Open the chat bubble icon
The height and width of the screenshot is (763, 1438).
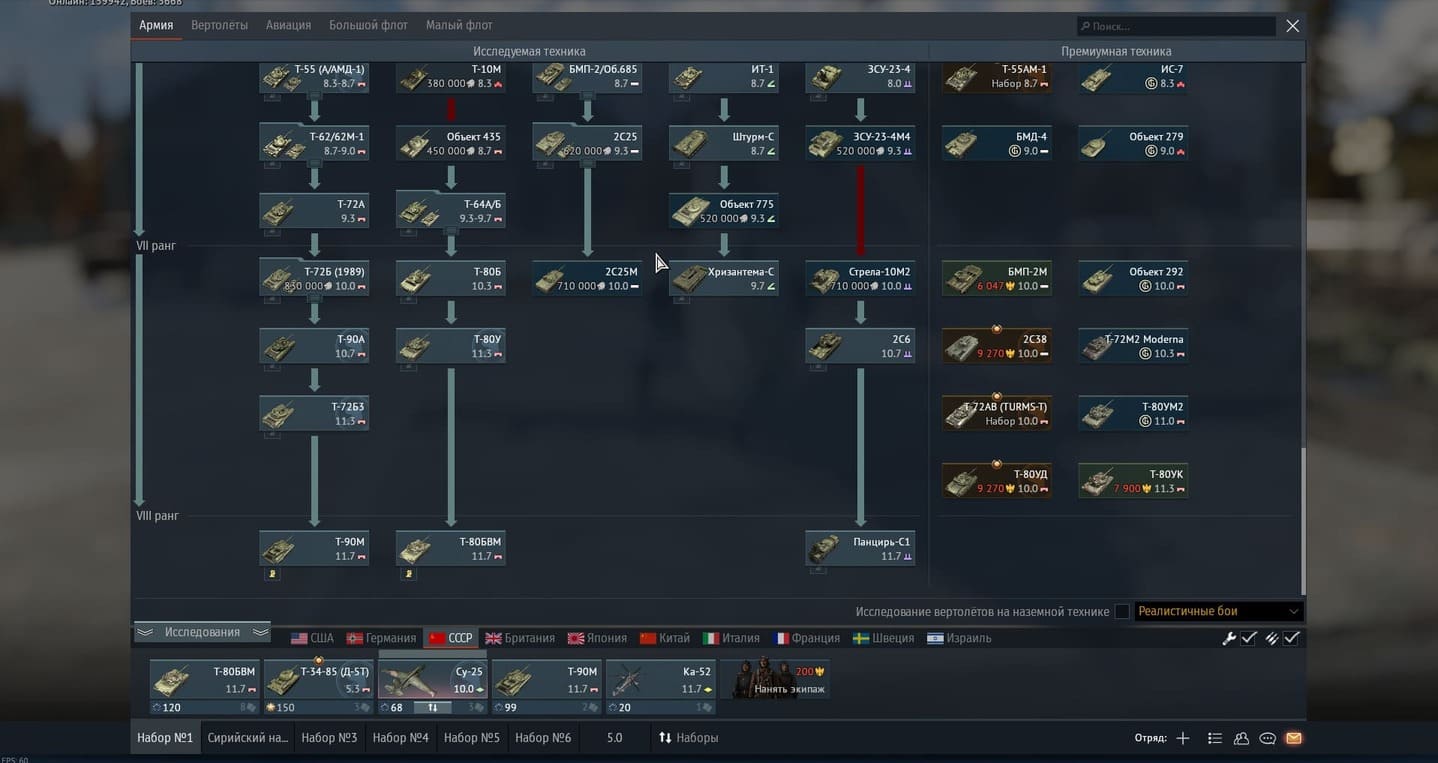1267,738
